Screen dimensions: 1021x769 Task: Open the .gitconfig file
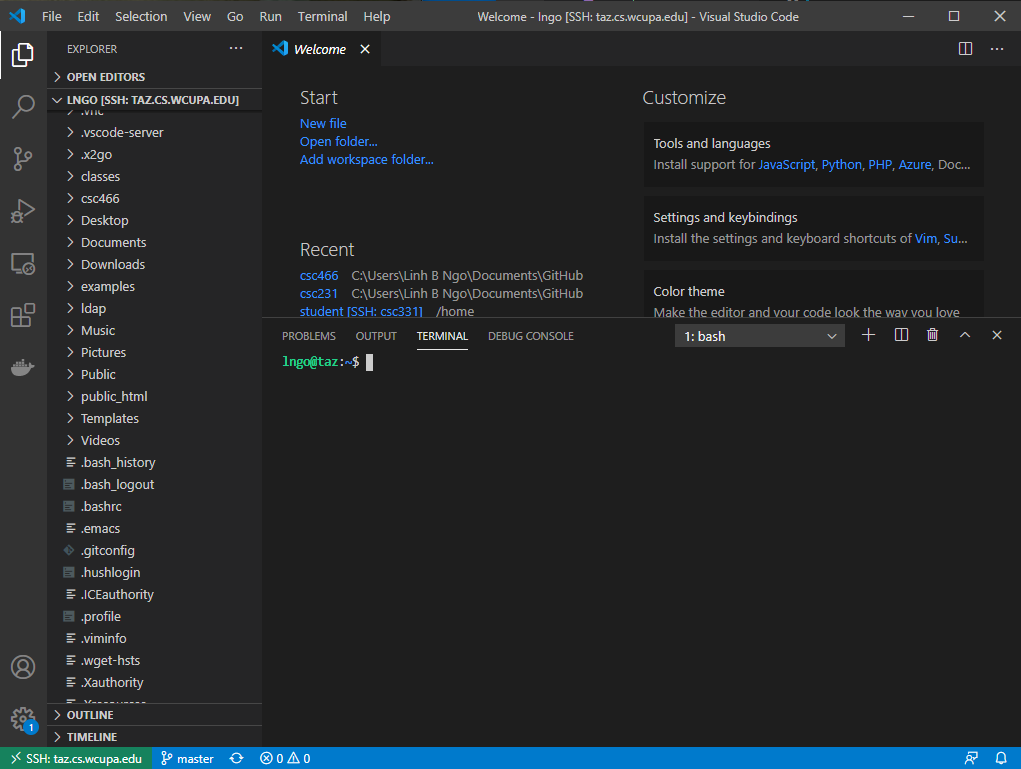[x=155, y=551]
